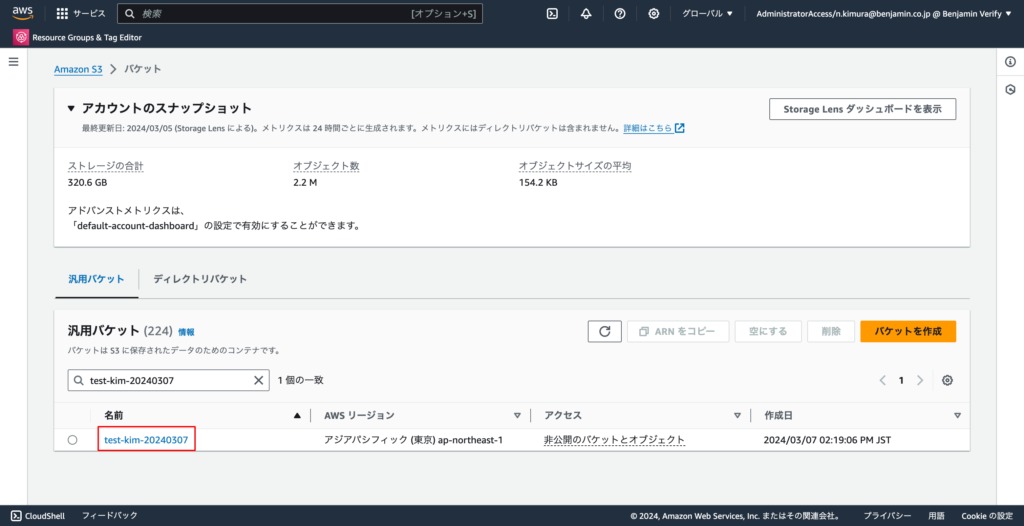Open CloudShell in the footer
This screenshot has height=526, width=1024.
click(38, 516)
